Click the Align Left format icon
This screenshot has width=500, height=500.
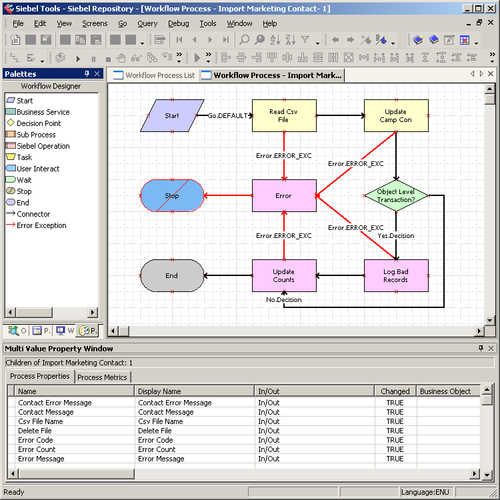pos(226,58)
